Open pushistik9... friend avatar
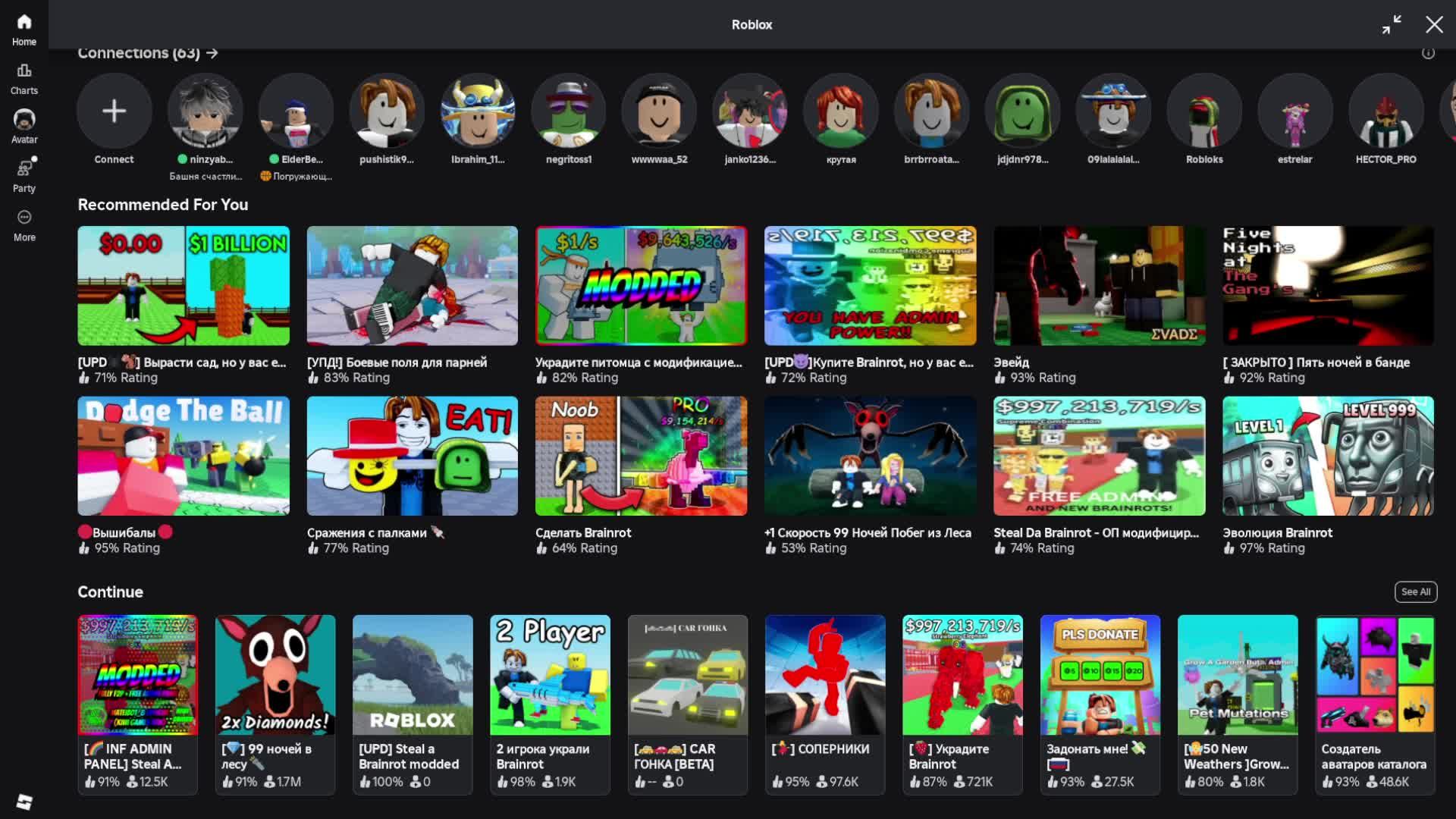1456x819 pixels. click(387, 111)
